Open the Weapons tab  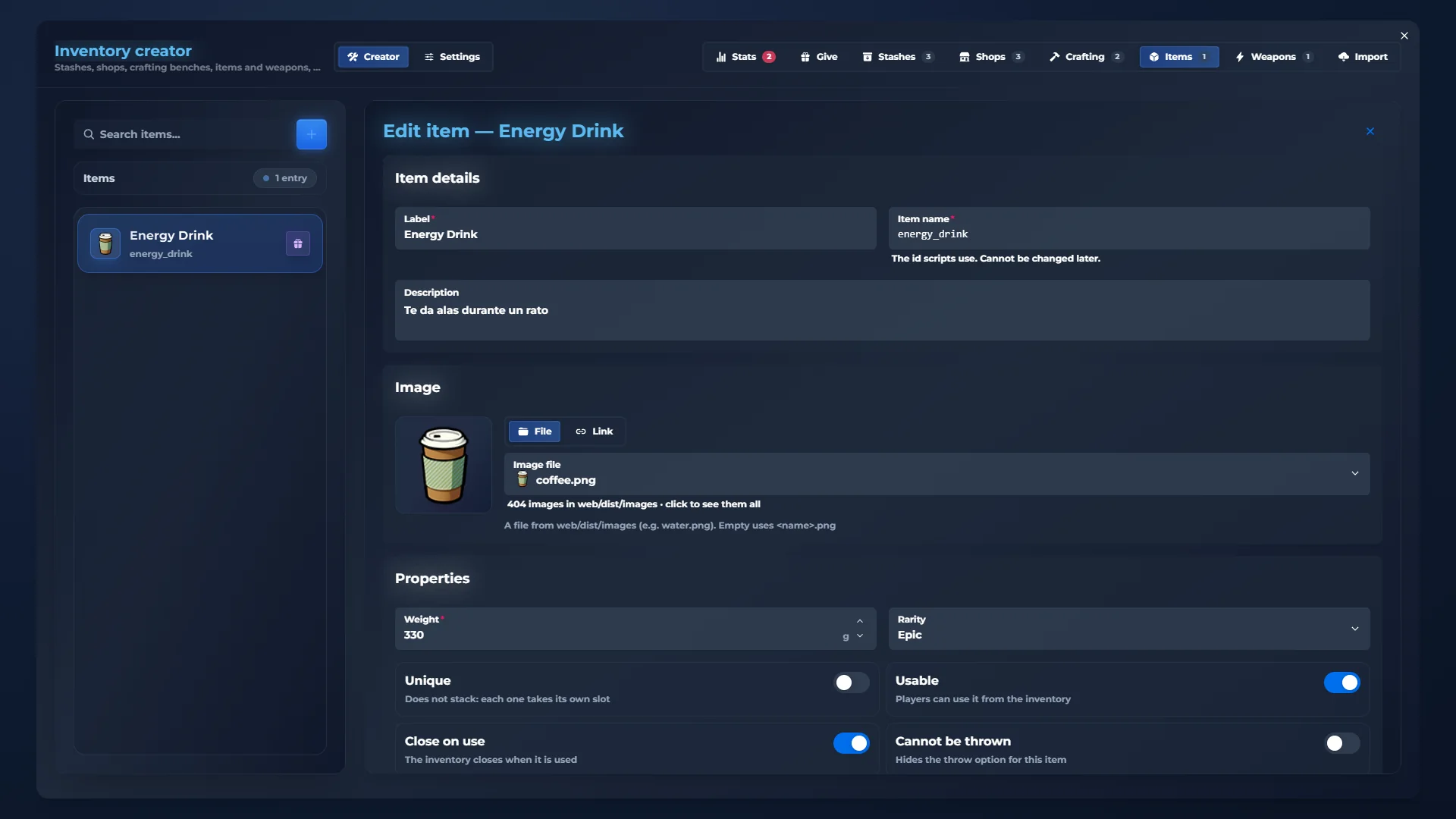click(x=1274, y=57)
